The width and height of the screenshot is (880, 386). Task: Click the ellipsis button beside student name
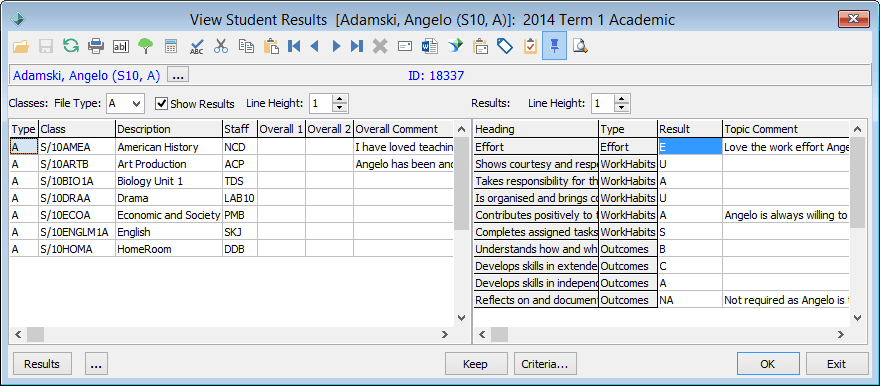click(x=178, y=75)
